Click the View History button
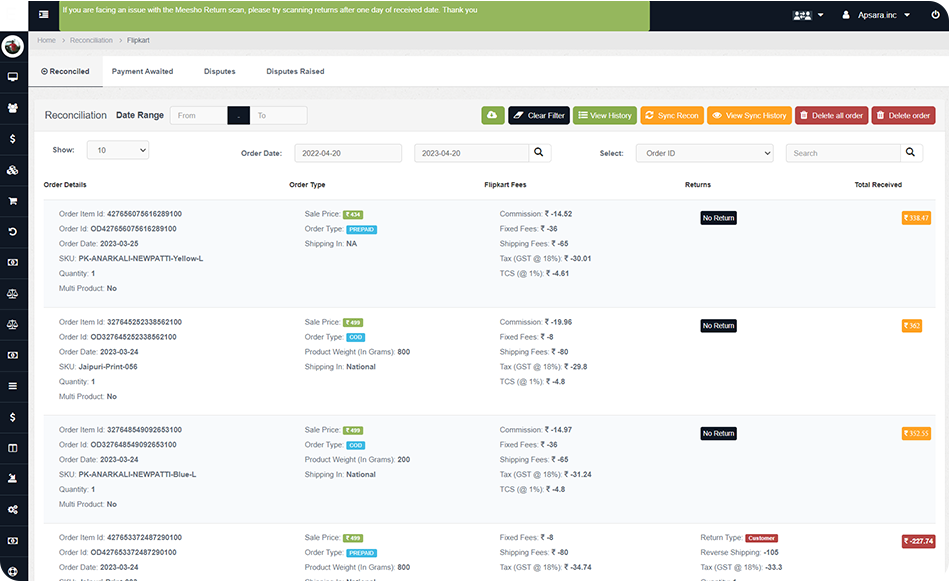Image resolution: width=949 pixels, height=582 pixels. pos(605,115)
